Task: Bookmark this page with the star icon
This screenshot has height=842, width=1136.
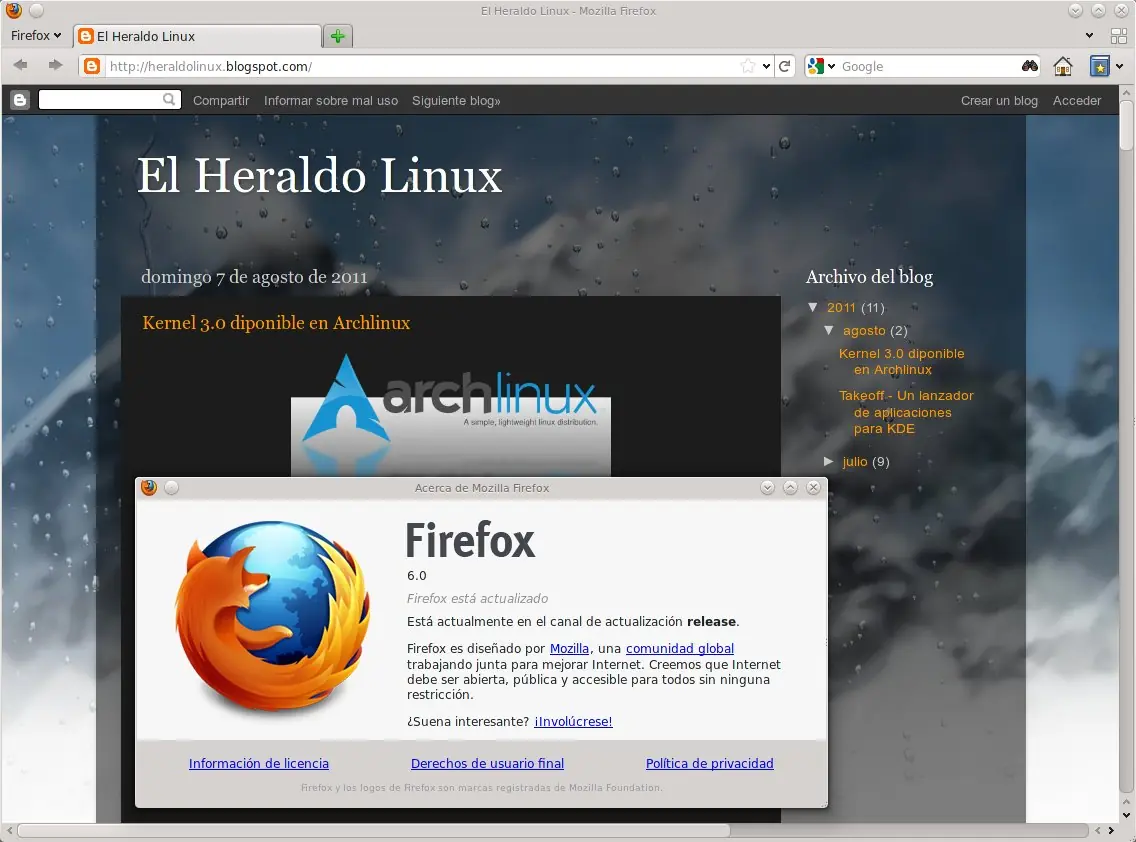Action: (748, 66)
